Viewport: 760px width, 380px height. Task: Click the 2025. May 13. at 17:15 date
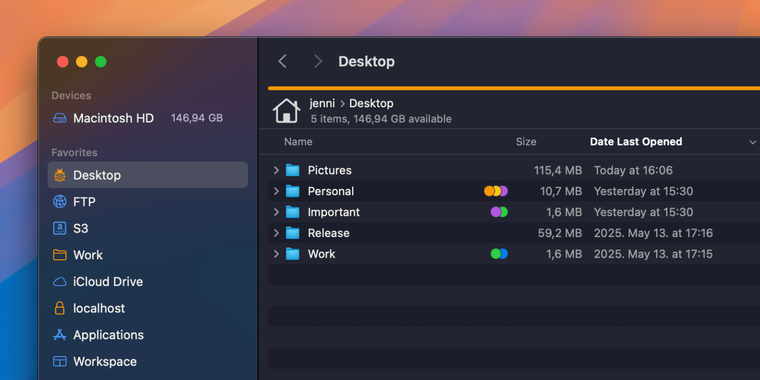coord(653,254)
